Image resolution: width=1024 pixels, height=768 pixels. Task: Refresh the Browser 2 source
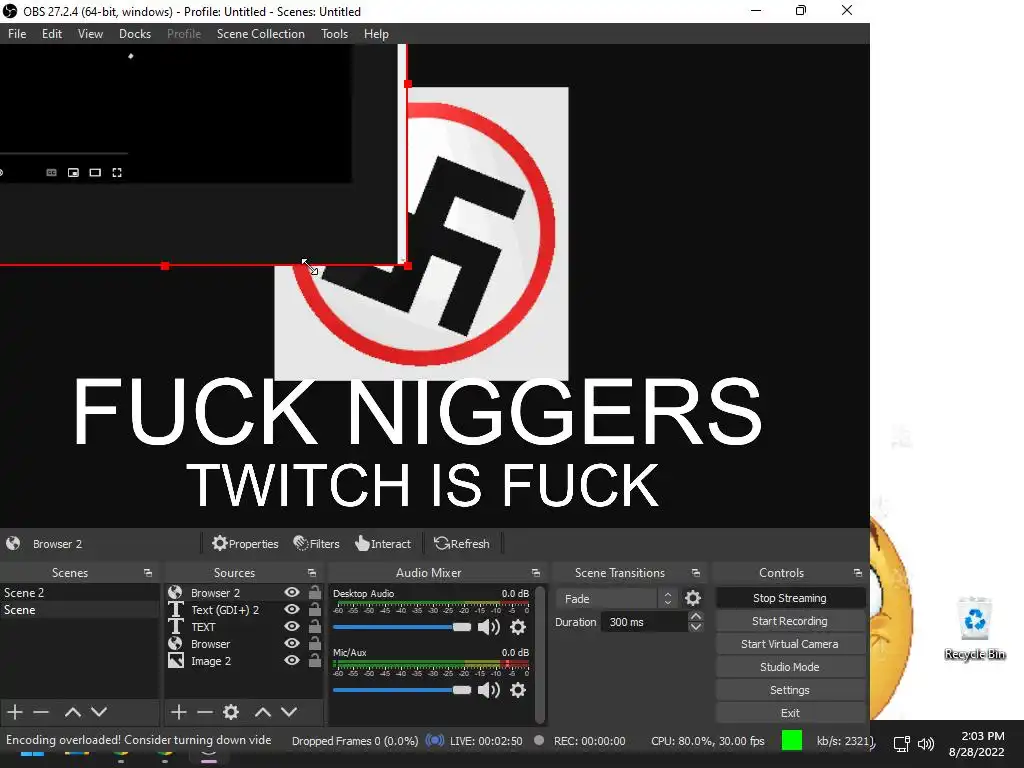tap(462, 543)
